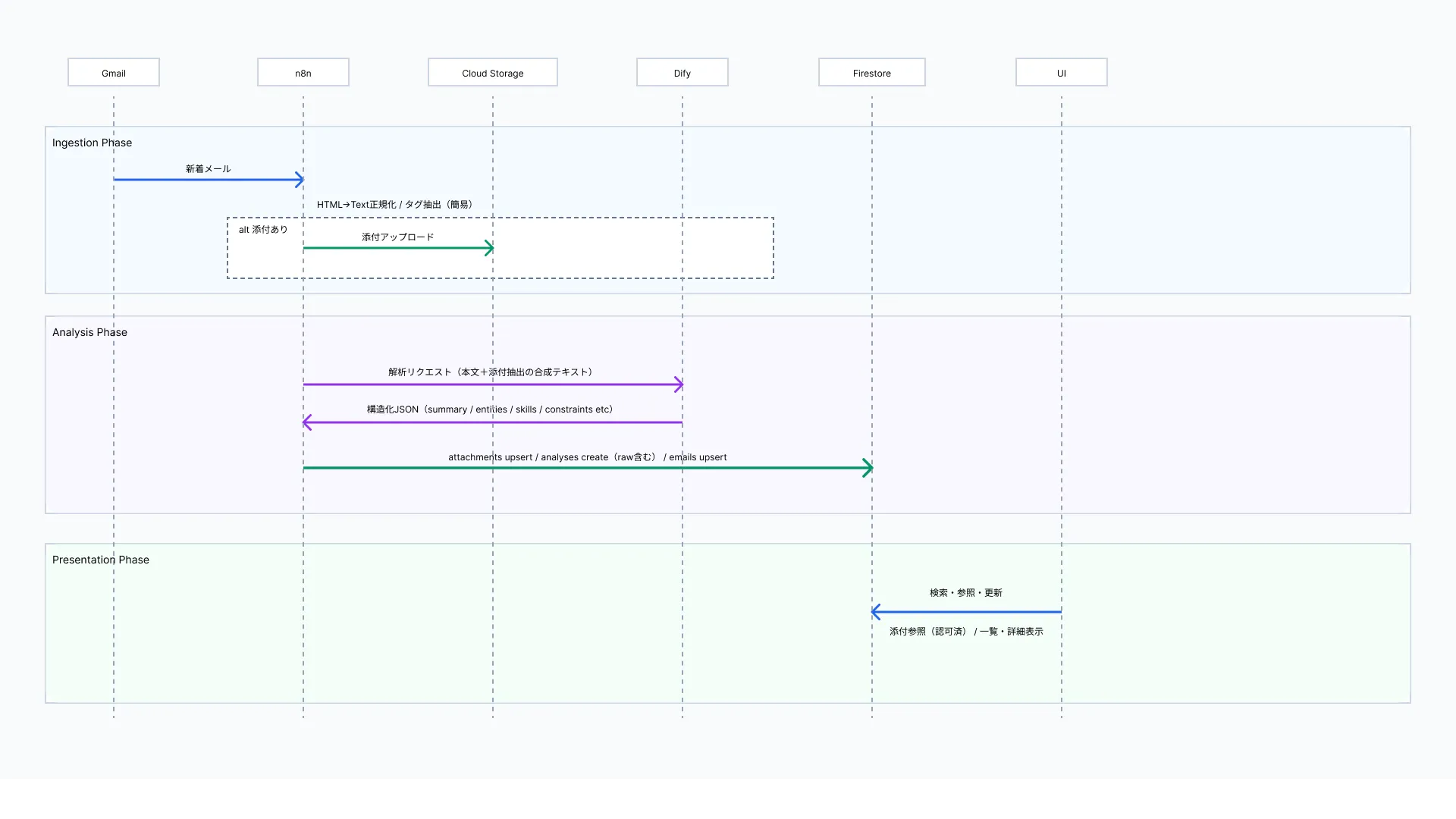1456x819 pixels.
Task: Select the Gmail participant box
Action: [x=114, y=73]
